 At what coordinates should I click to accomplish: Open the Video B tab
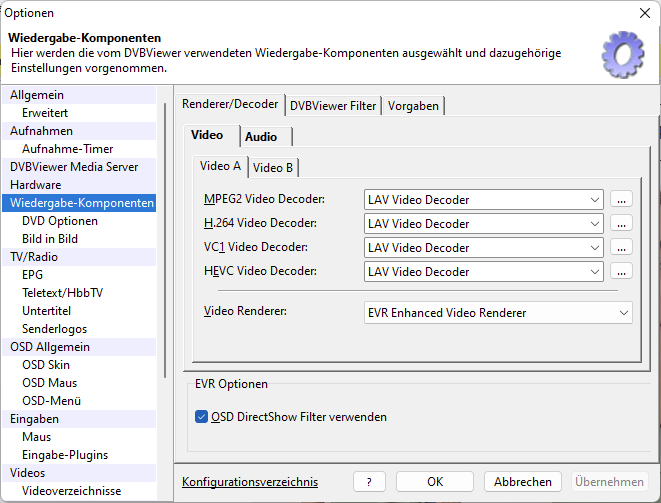[273, 167]
